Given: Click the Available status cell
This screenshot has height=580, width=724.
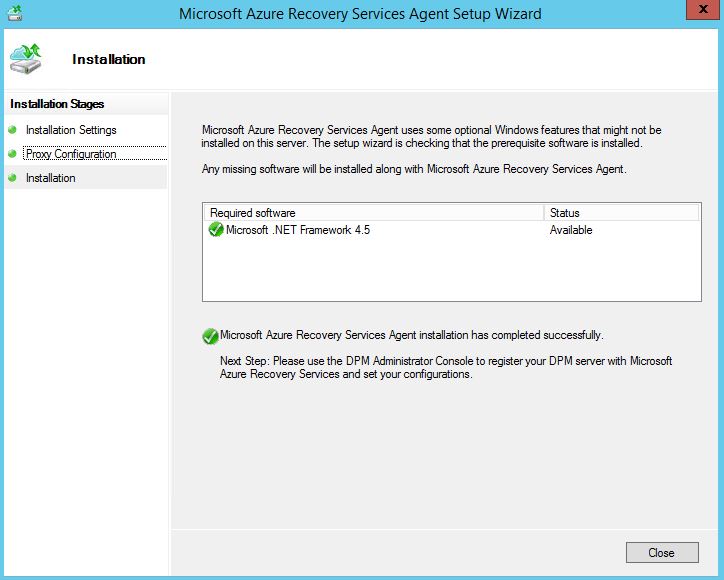Looking at the screenshot, I should coord(571,230).
